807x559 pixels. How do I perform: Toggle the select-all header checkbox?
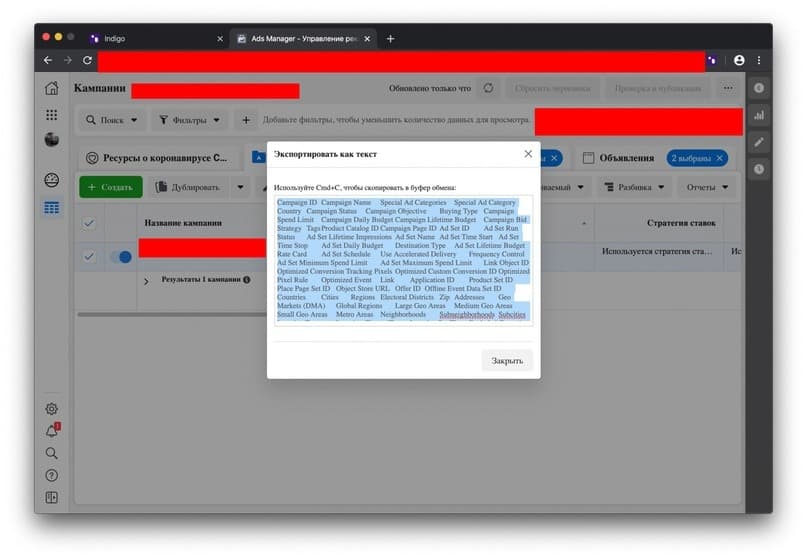point(89,223)
